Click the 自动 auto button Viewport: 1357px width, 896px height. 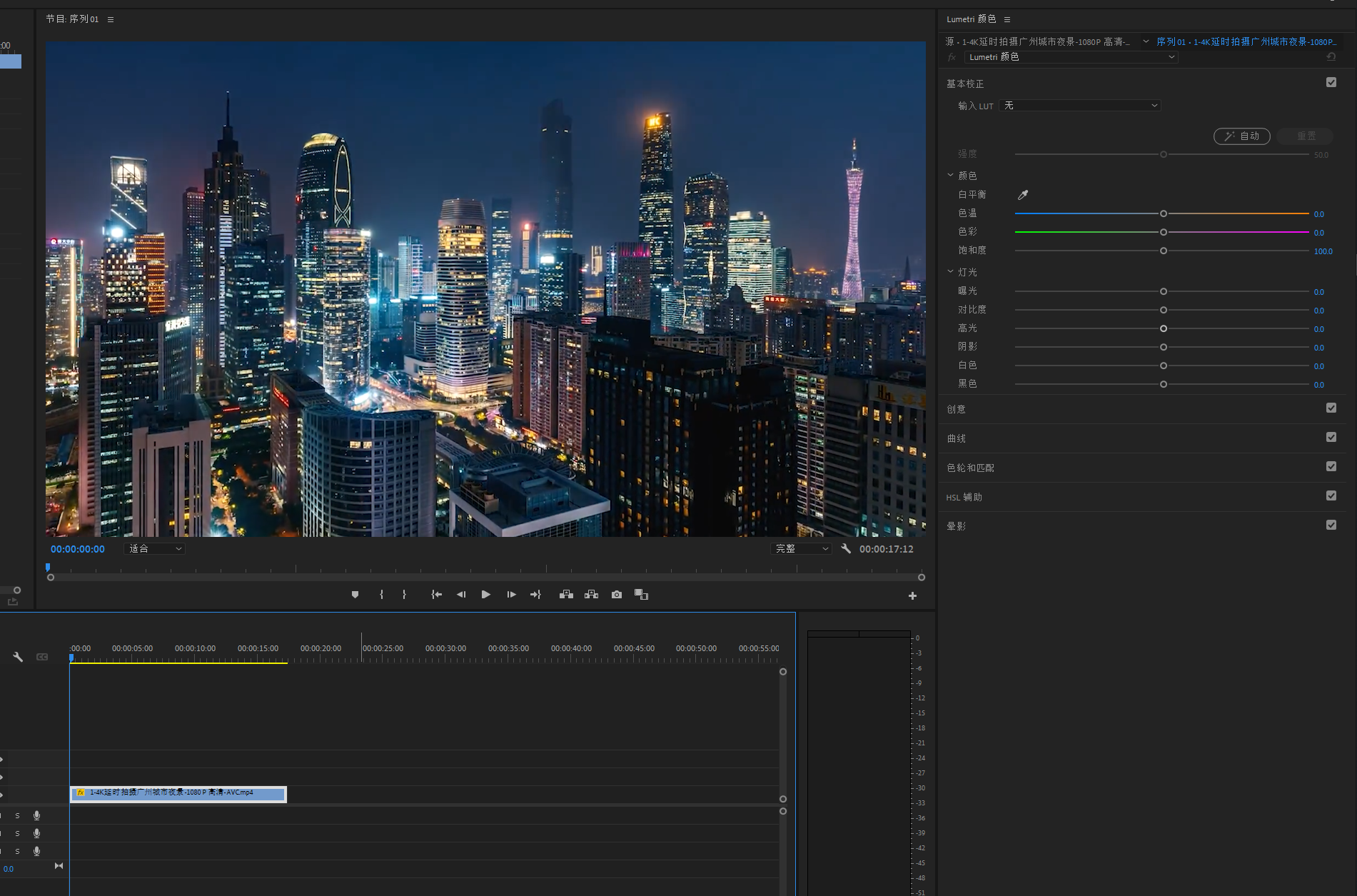click(1241, 136)
